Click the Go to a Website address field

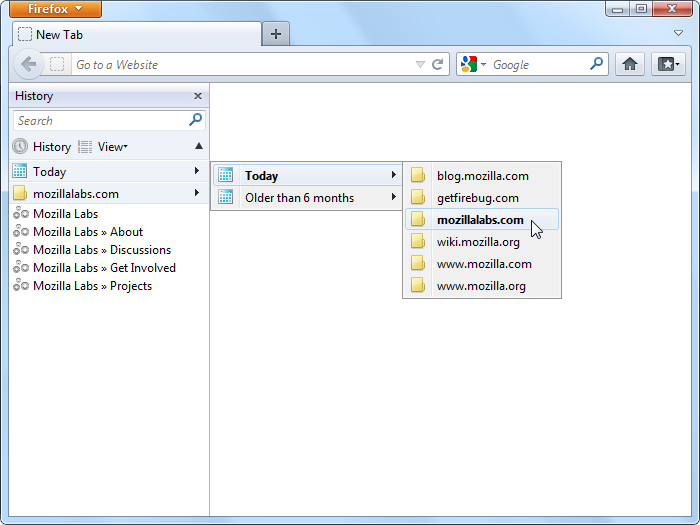(x=240, y=65)
